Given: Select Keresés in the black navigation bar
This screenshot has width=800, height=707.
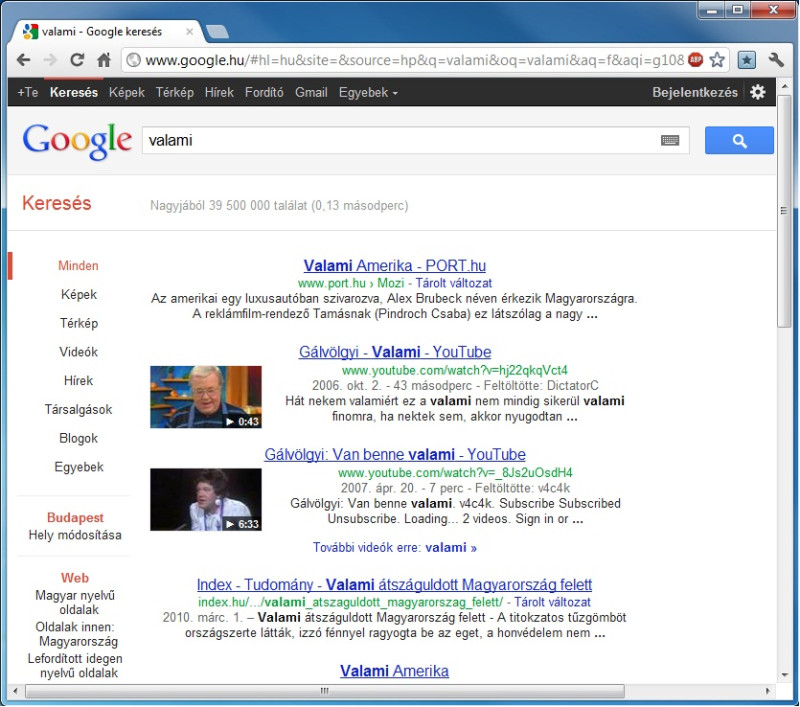Looking at the screenshot, I should point(74,92).
